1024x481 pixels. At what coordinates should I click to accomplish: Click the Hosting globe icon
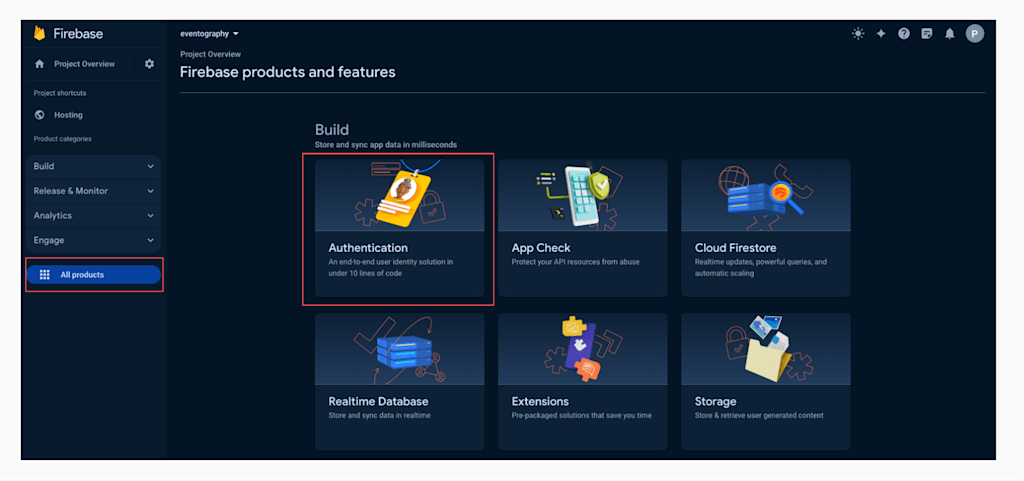coord(39,115)
